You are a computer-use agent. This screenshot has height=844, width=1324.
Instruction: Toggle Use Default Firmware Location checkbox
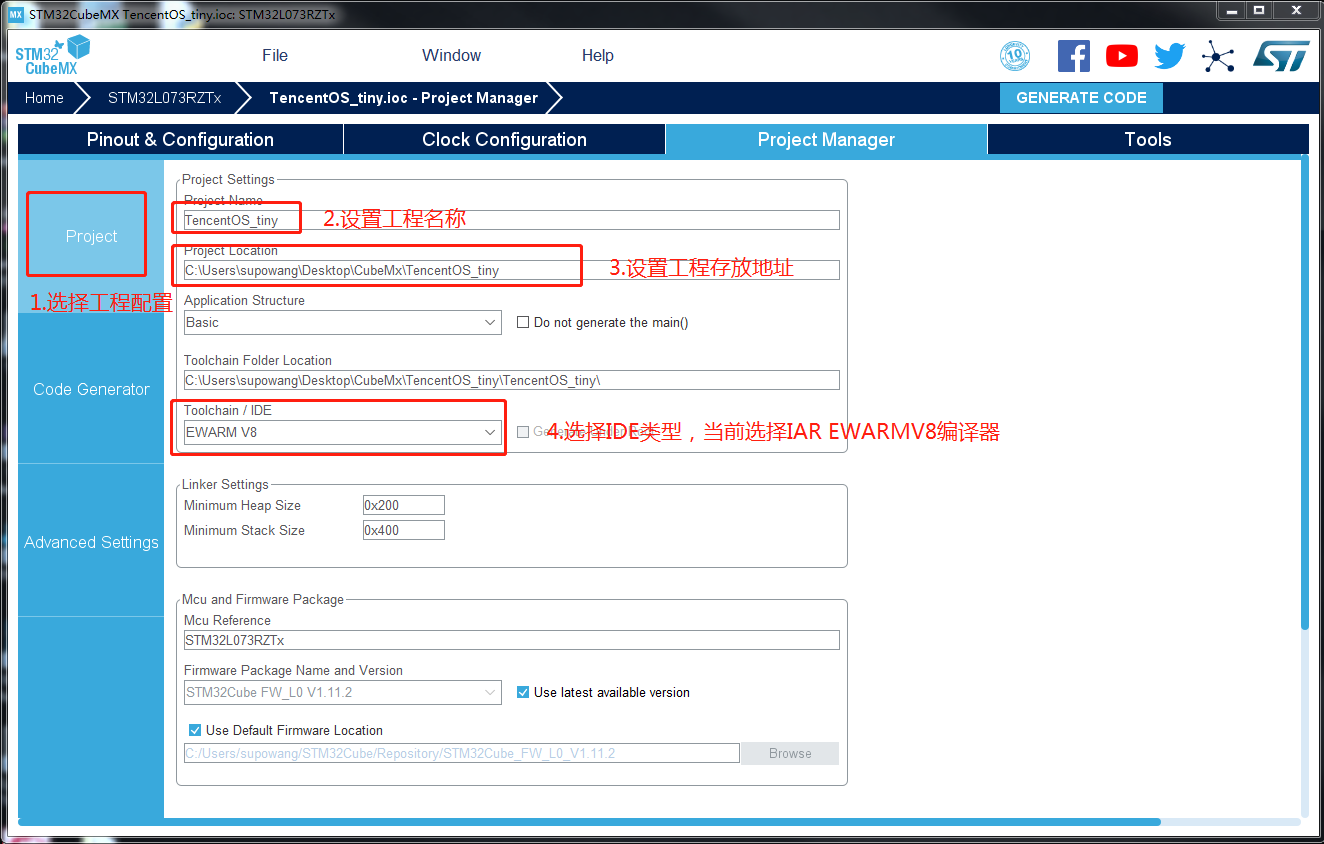[x=195, y=730]
